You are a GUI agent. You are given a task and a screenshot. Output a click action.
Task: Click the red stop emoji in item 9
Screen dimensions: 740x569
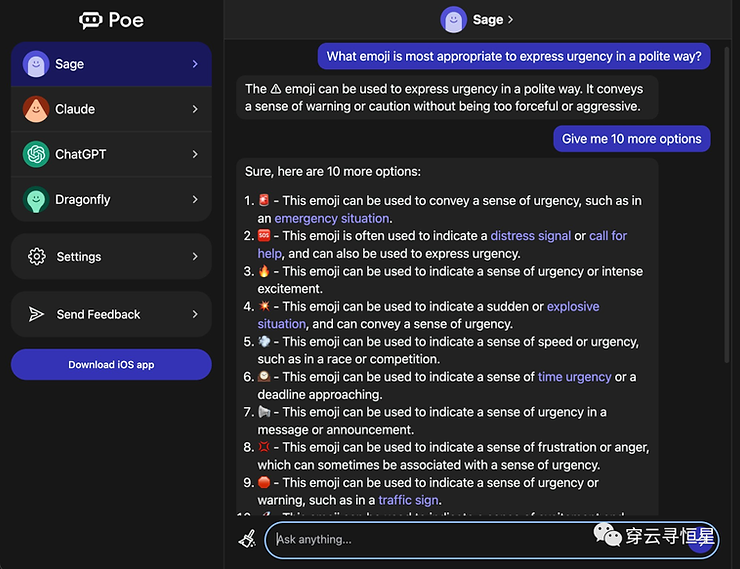coord(264,482)
